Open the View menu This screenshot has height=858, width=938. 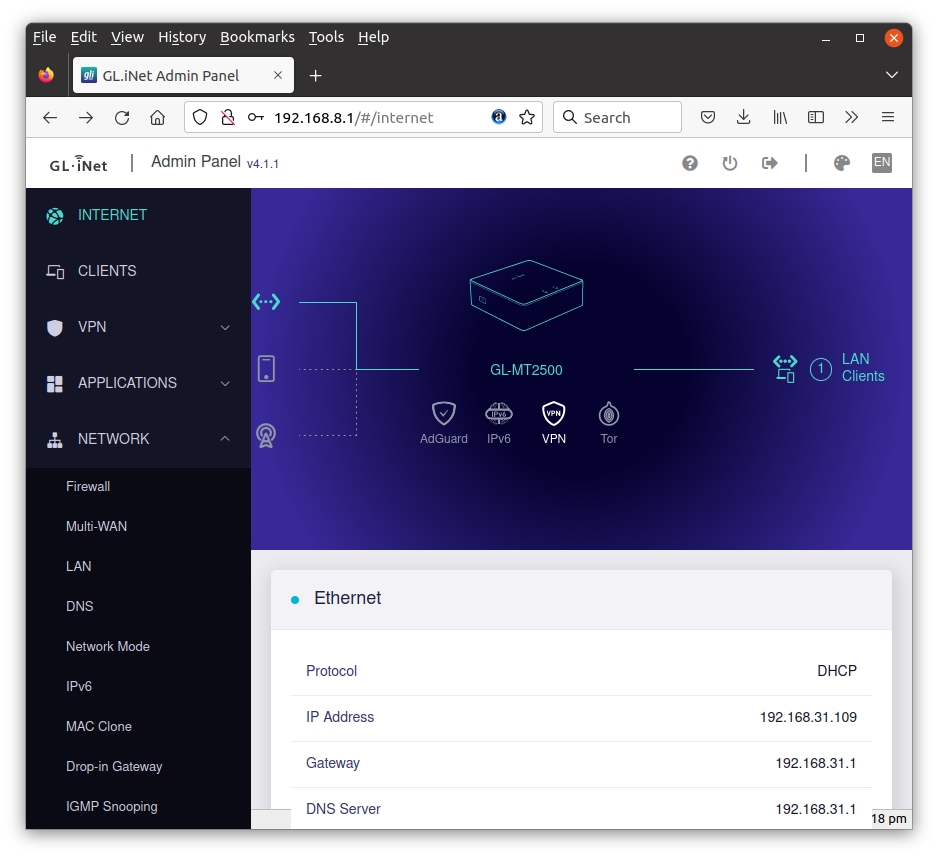click(x=127, y=37)
